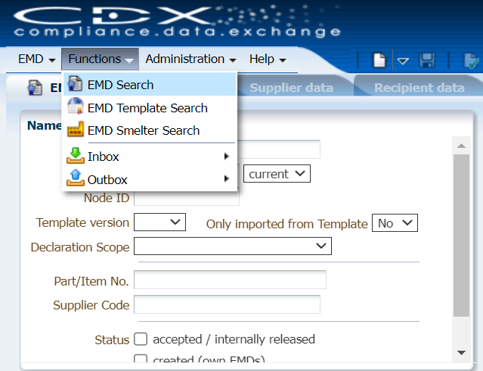Open the Administration menu
The image size is (483, 371).
190,59
